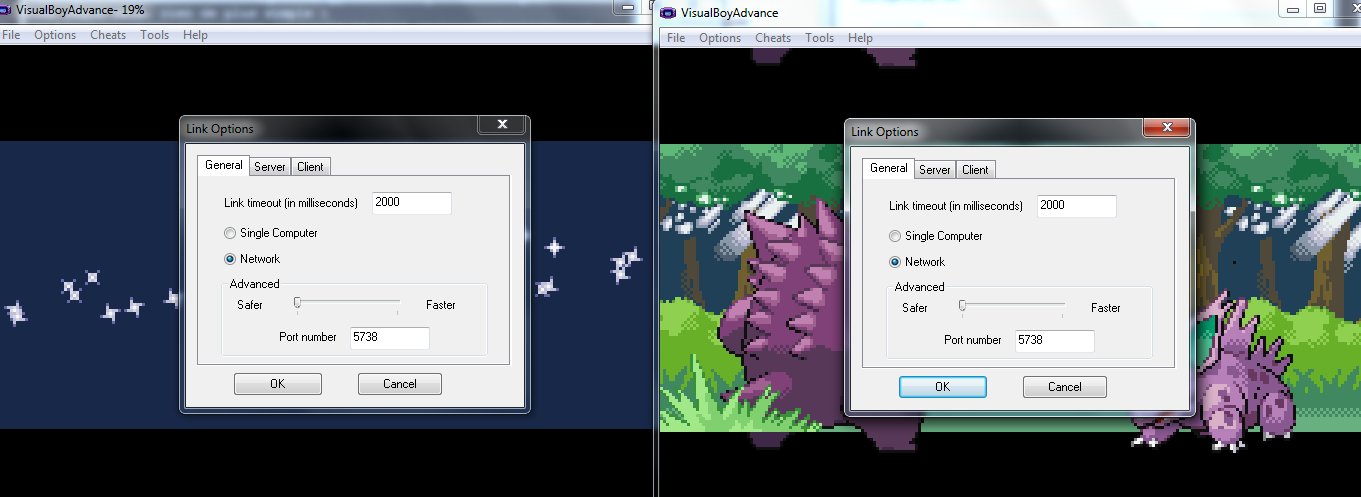Click VisualBoyAdvance icon in right title bar
The width and height of the screenshot is (1361, 497).
tap(669, 12)
